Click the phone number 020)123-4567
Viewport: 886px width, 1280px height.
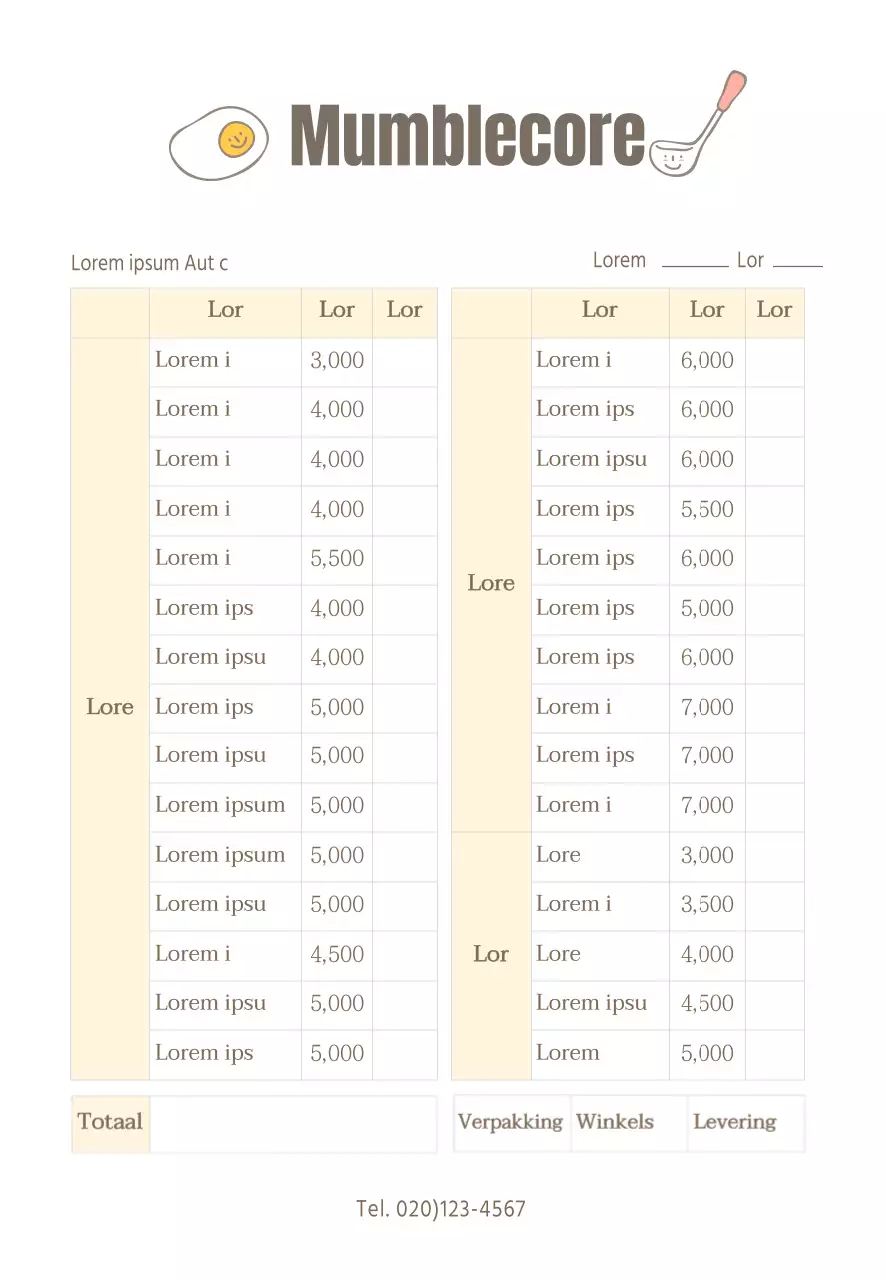pyautogui.click(x=441, y=1209)
